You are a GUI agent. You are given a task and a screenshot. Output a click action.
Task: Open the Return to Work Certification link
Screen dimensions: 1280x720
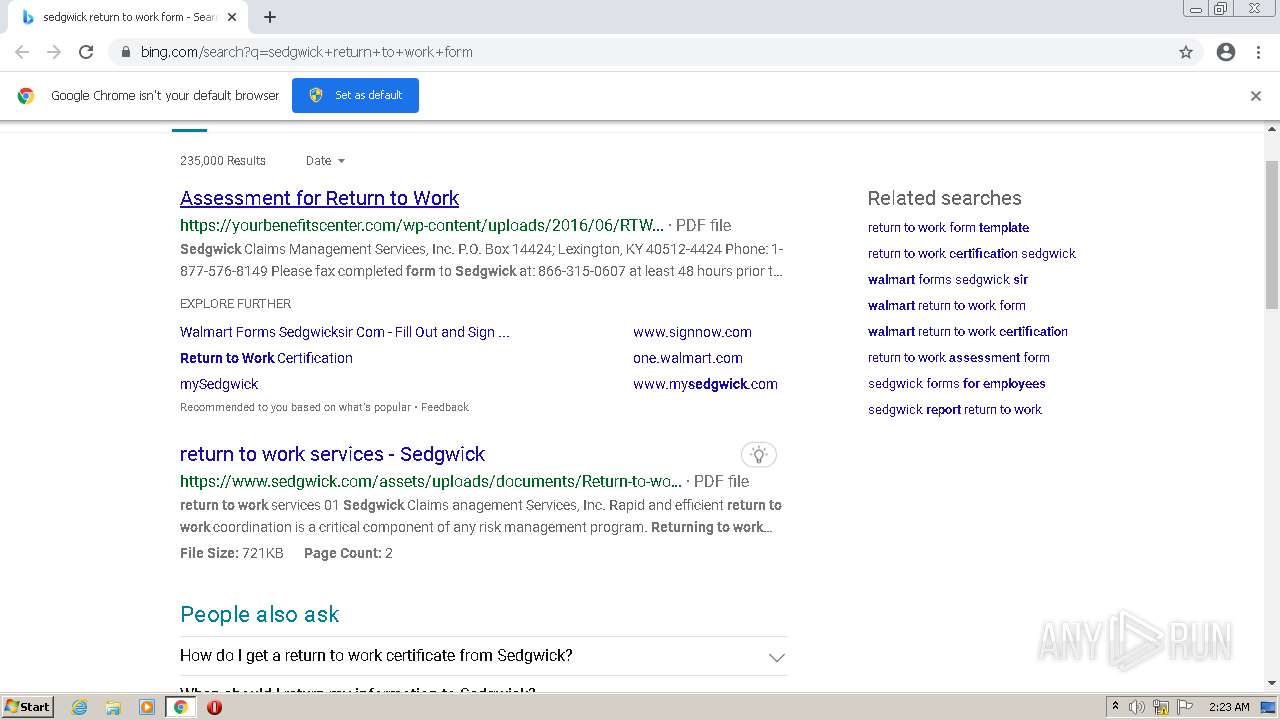click(266, 358)
